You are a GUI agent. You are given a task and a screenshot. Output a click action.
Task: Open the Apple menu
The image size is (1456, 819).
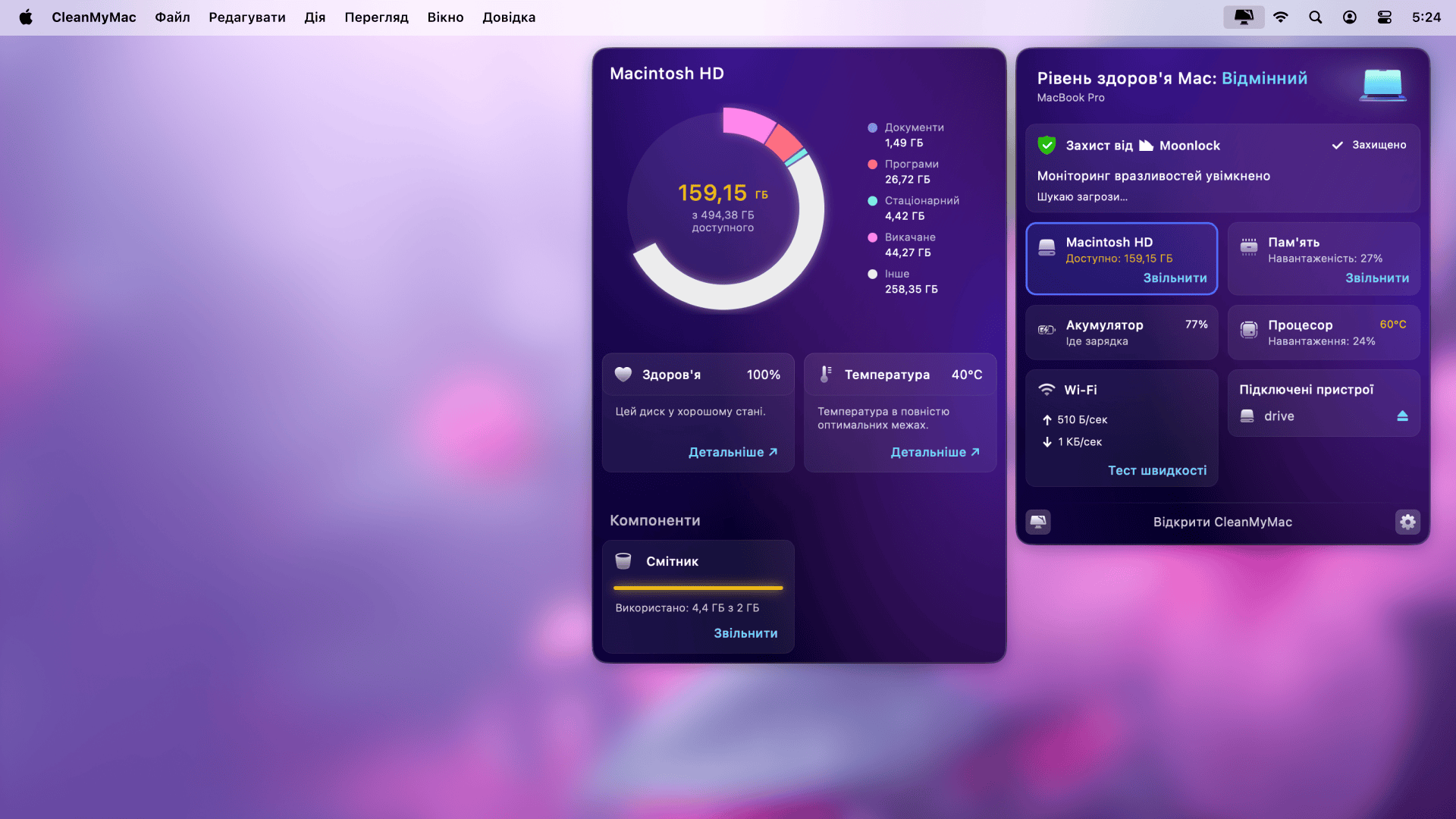[26, 17]
